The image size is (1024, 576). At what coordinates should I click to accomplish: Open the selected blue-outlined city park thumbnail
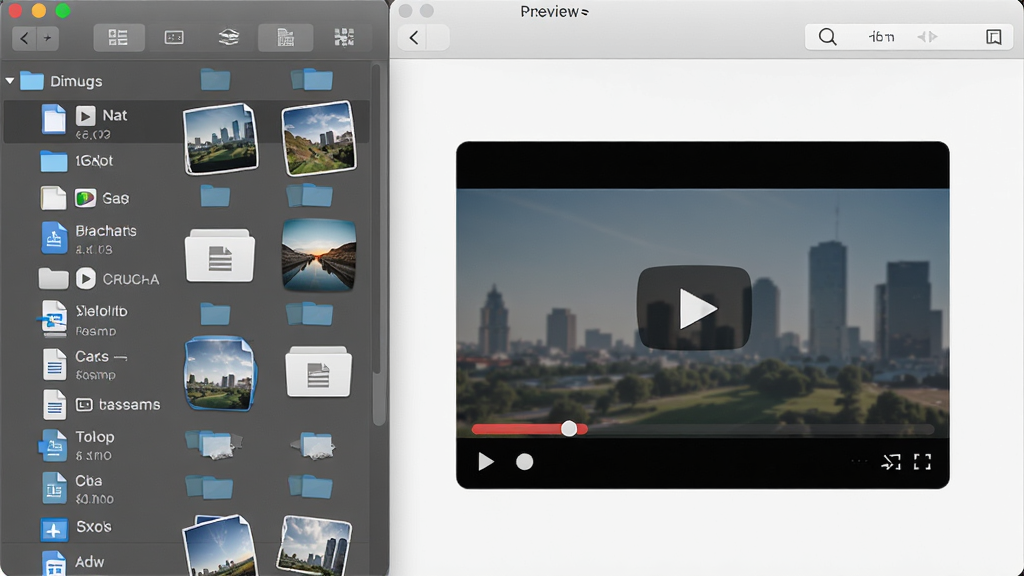click(x=219, y=374)
